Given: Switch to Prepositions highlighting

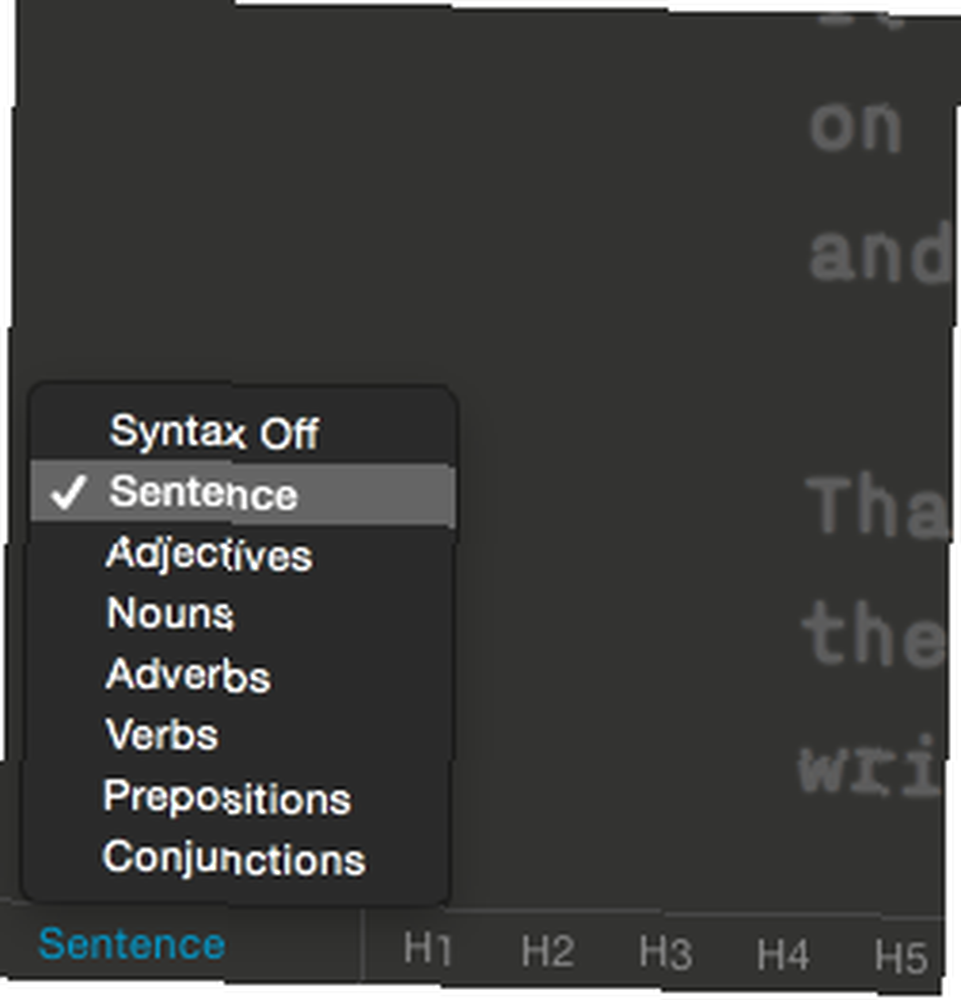Looking at the screenshot, I should point(227,797).
